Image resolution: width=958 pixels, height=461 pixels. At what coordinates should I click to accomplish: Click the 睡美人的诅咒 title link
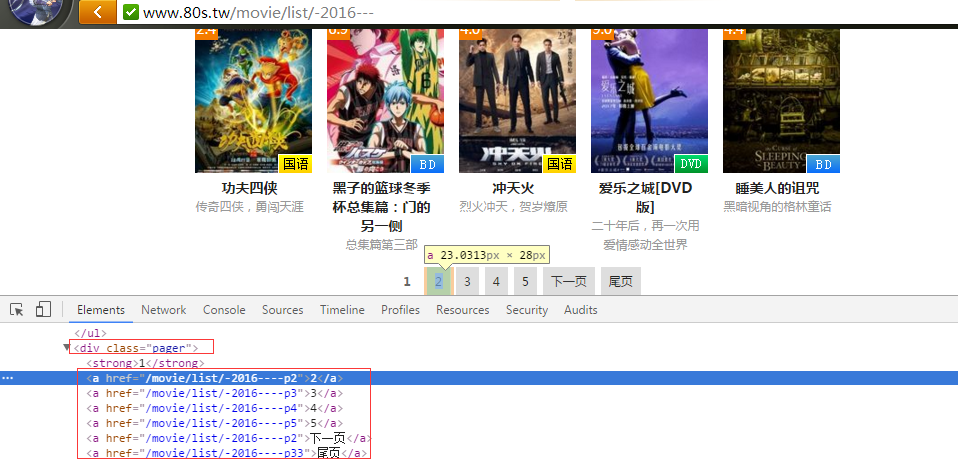click(777, 187)
